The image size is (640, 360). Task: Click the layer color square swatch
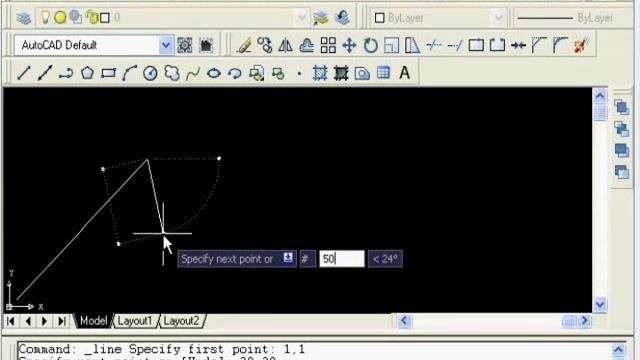(105, 18)
